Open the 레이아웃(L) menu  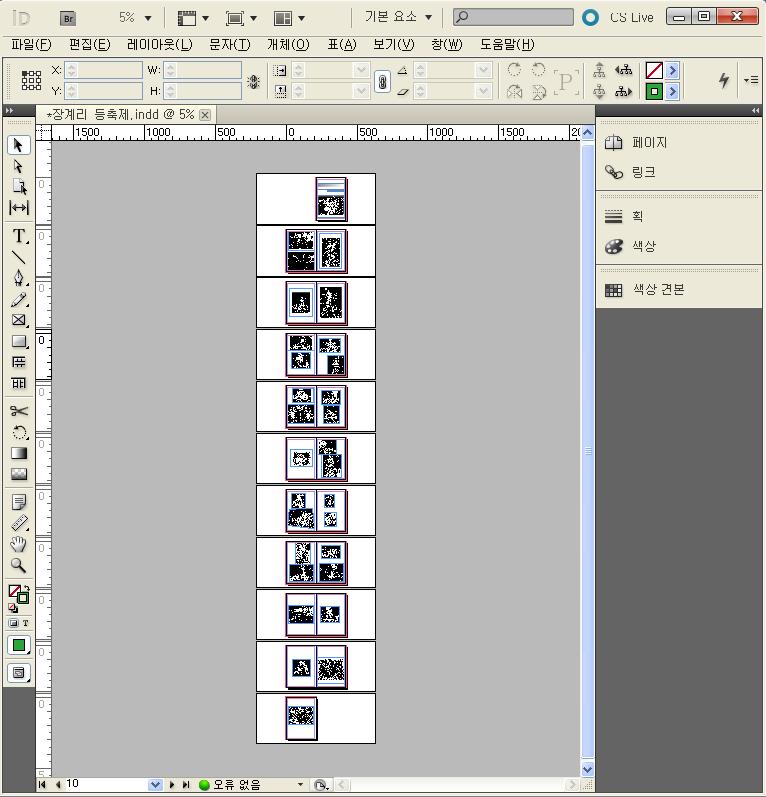tap(159, 45)
